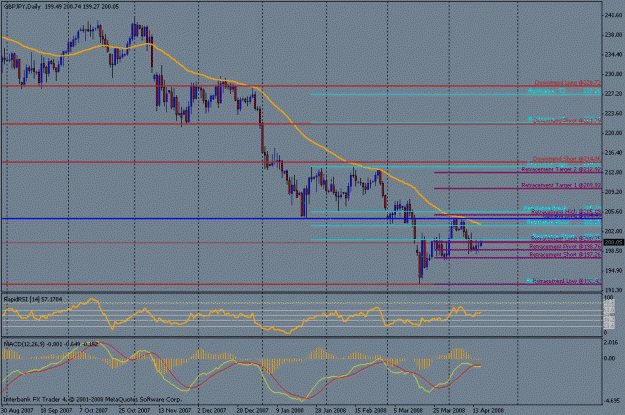Click the 25 Oct 2007 date label
The width and height of the screenshot is (625, 415).
[134, 410]
